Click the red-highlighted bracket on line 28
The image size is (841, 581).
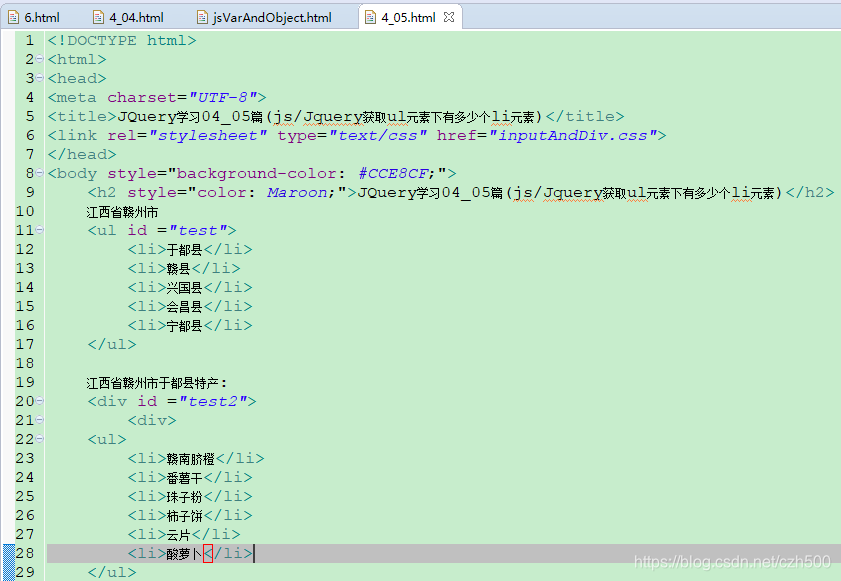pyautogui.click(x=206, y=553)
